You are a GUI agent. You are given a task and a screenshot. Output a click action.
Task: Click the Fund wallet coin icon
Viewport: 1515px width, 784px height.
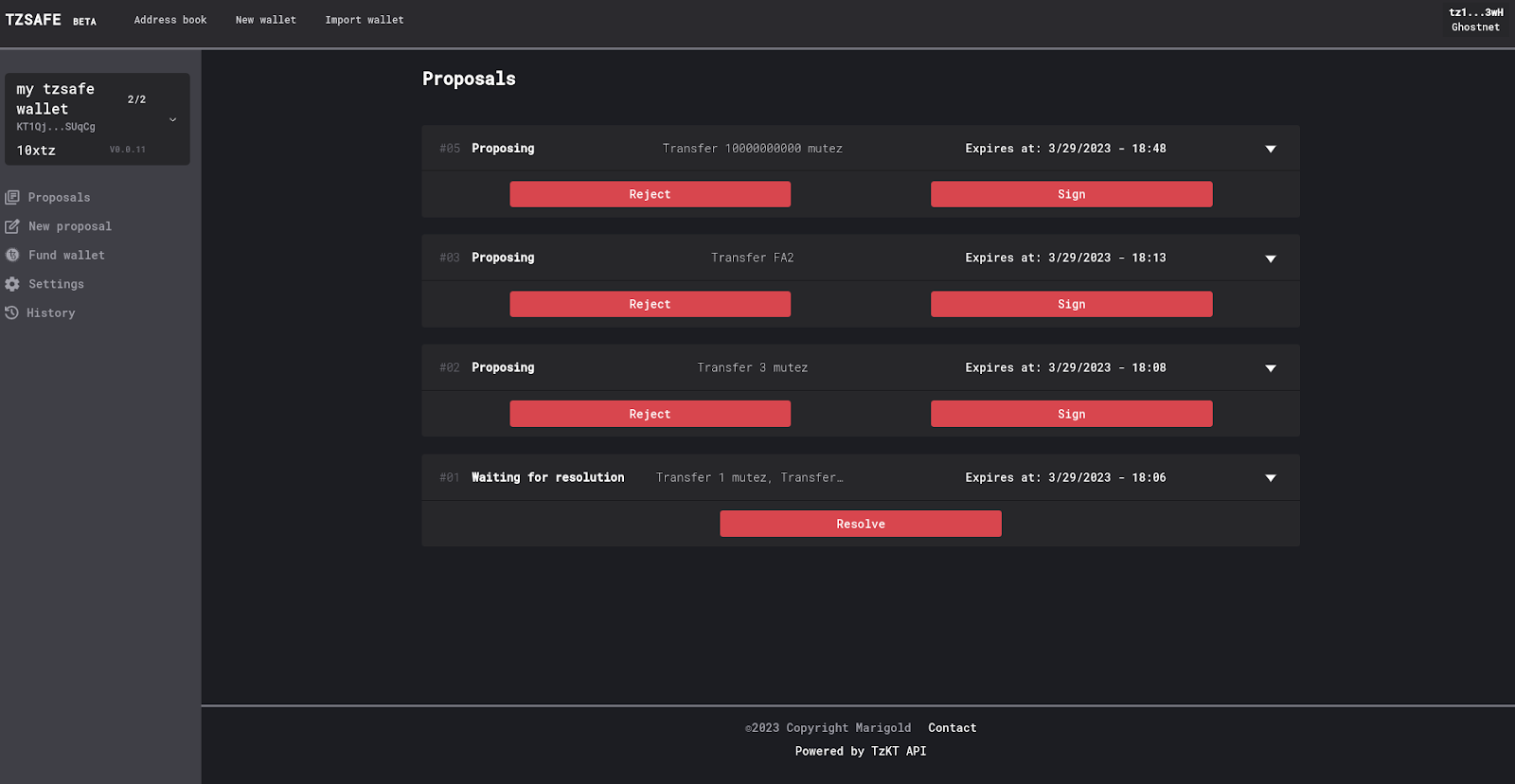[x=12, y=255]
